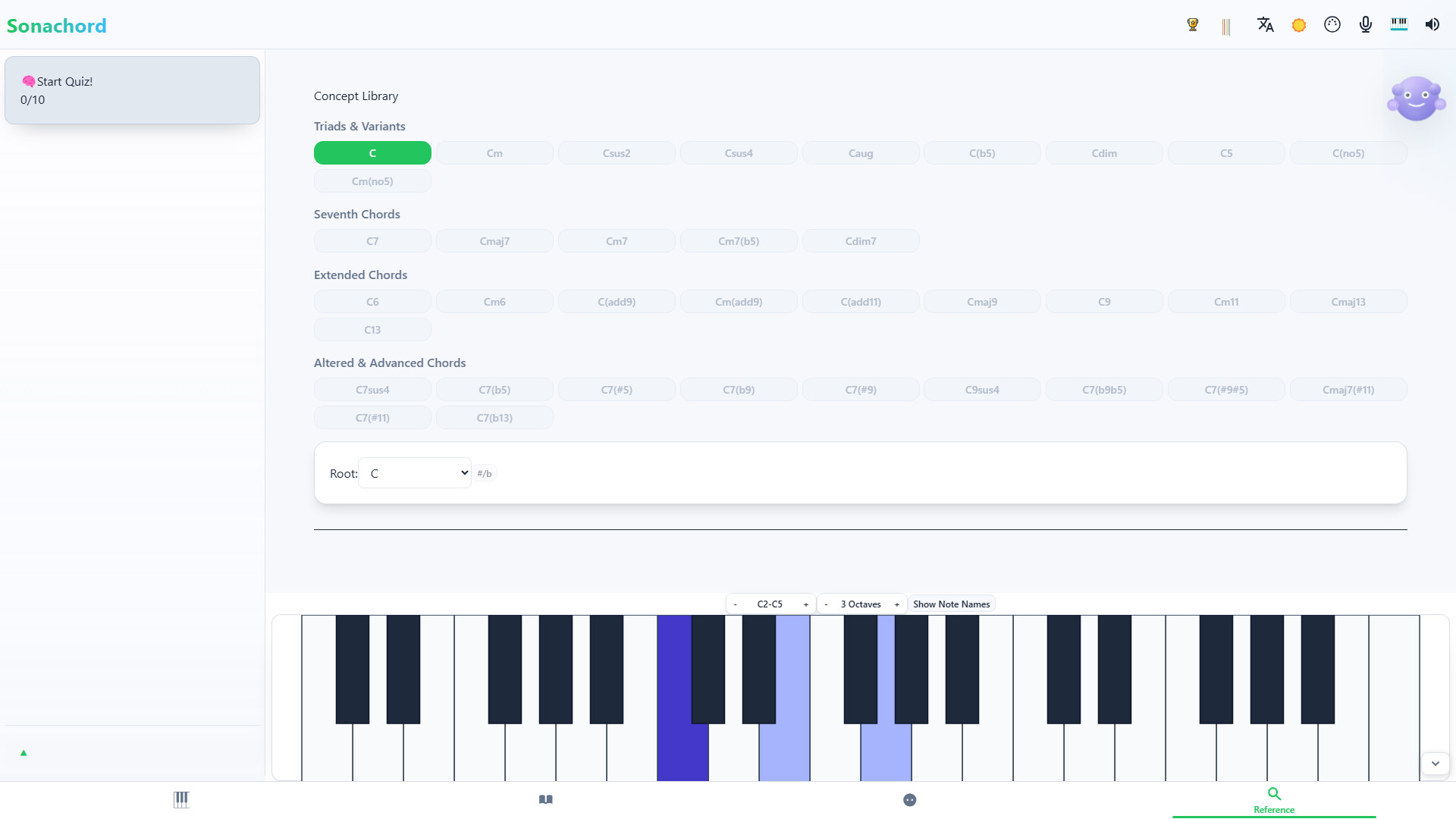Enable Show Note Names on piano

(952, 604)
